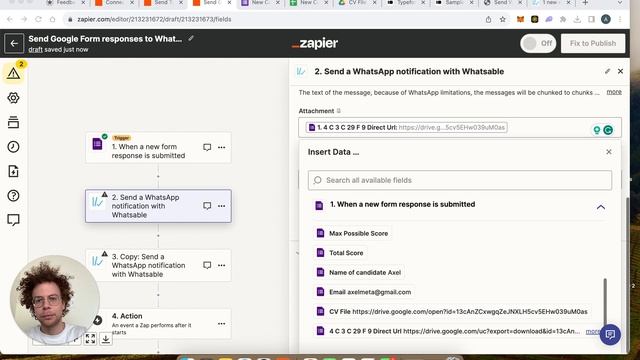640x360 pixels.
Task: Close the step 2 editor panel
Action: click(x=620, y=71)
